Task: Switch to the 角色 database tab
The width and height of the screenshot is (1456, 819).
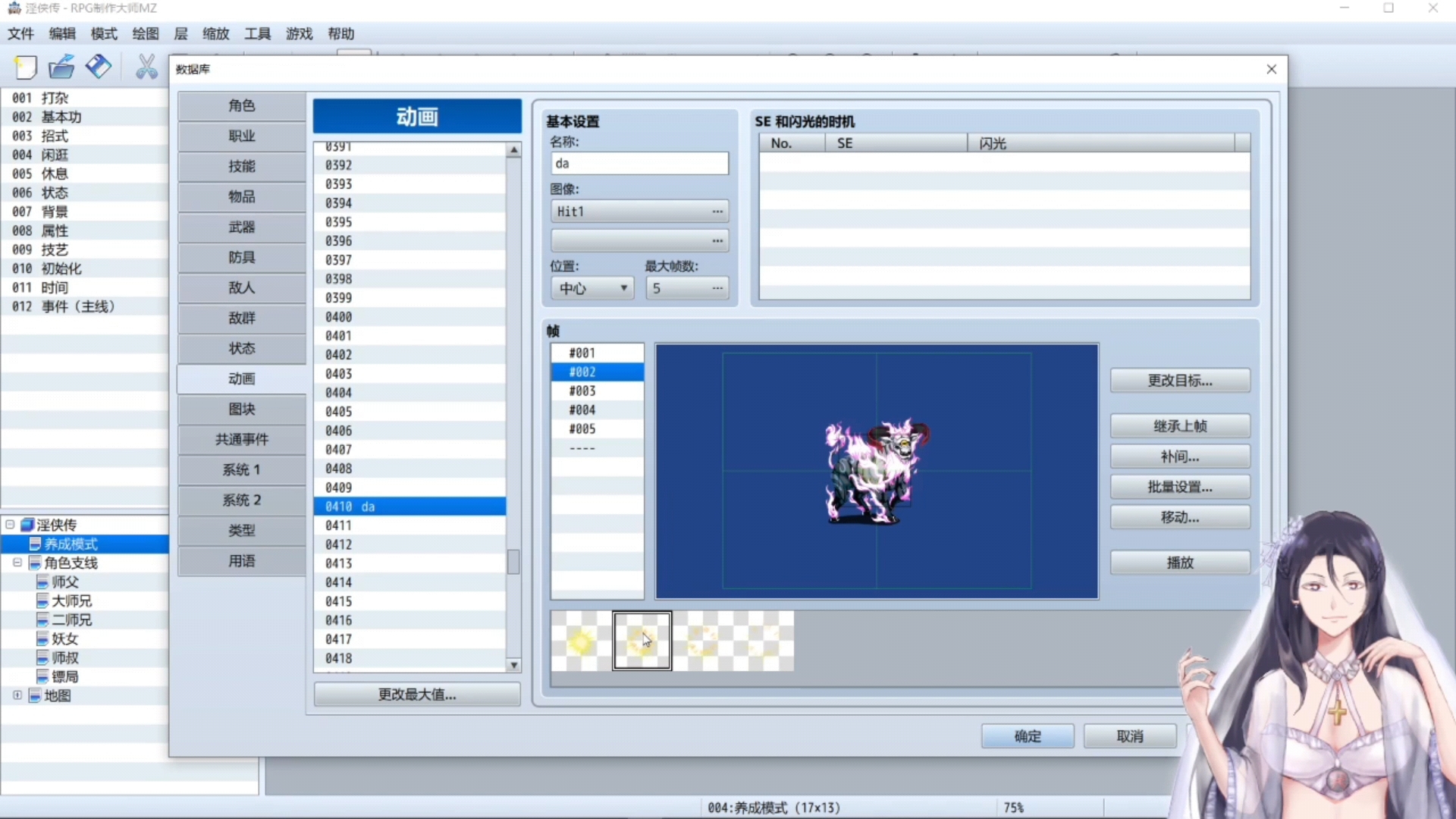Action: 242,105
